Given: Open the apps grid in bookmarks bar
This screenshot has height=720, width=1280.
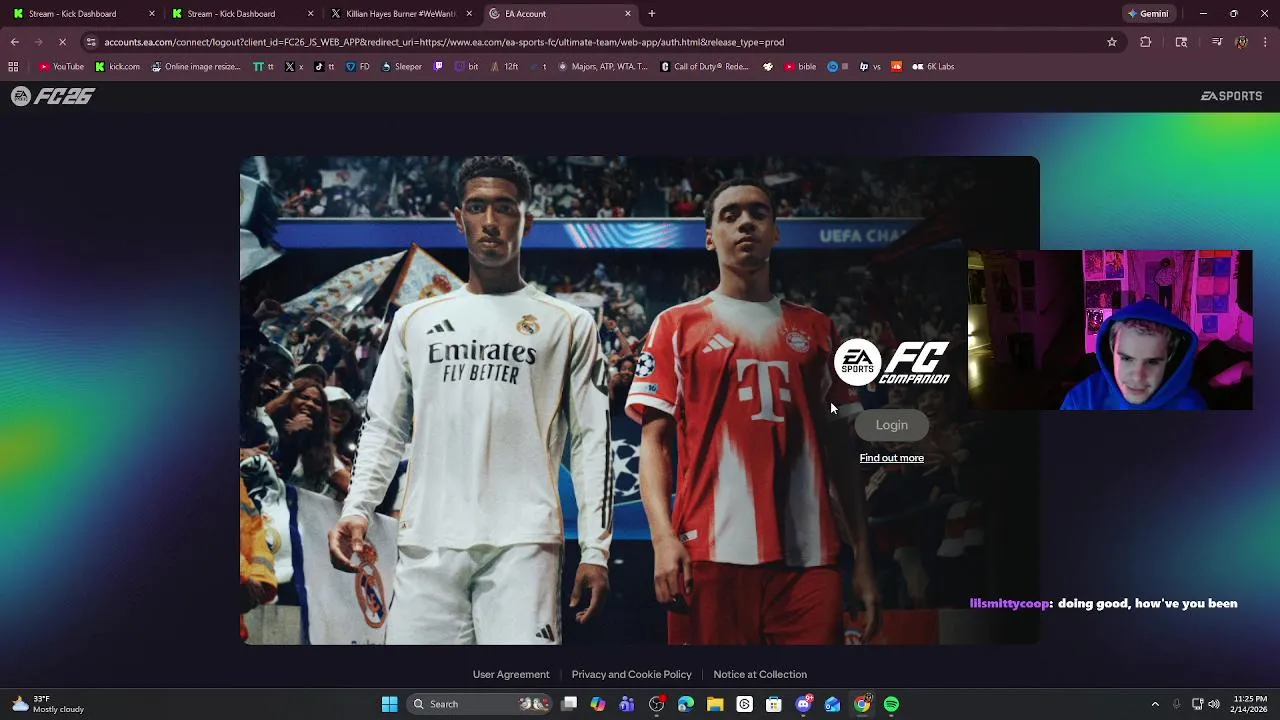Looking at the screenshot, I should click(13, 67).
